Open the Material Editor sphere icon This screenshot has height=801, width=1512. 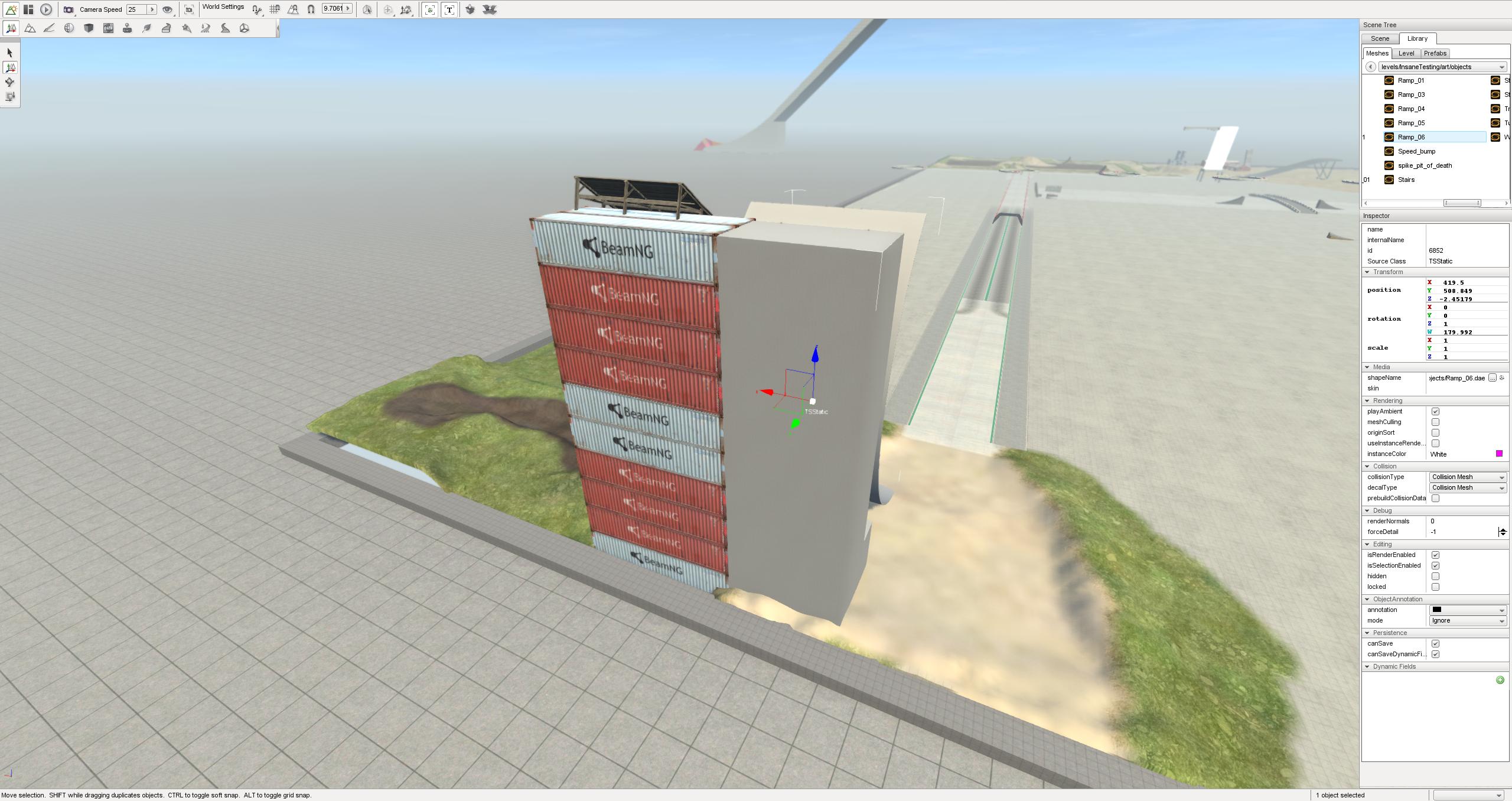click(x=69, y=28)
